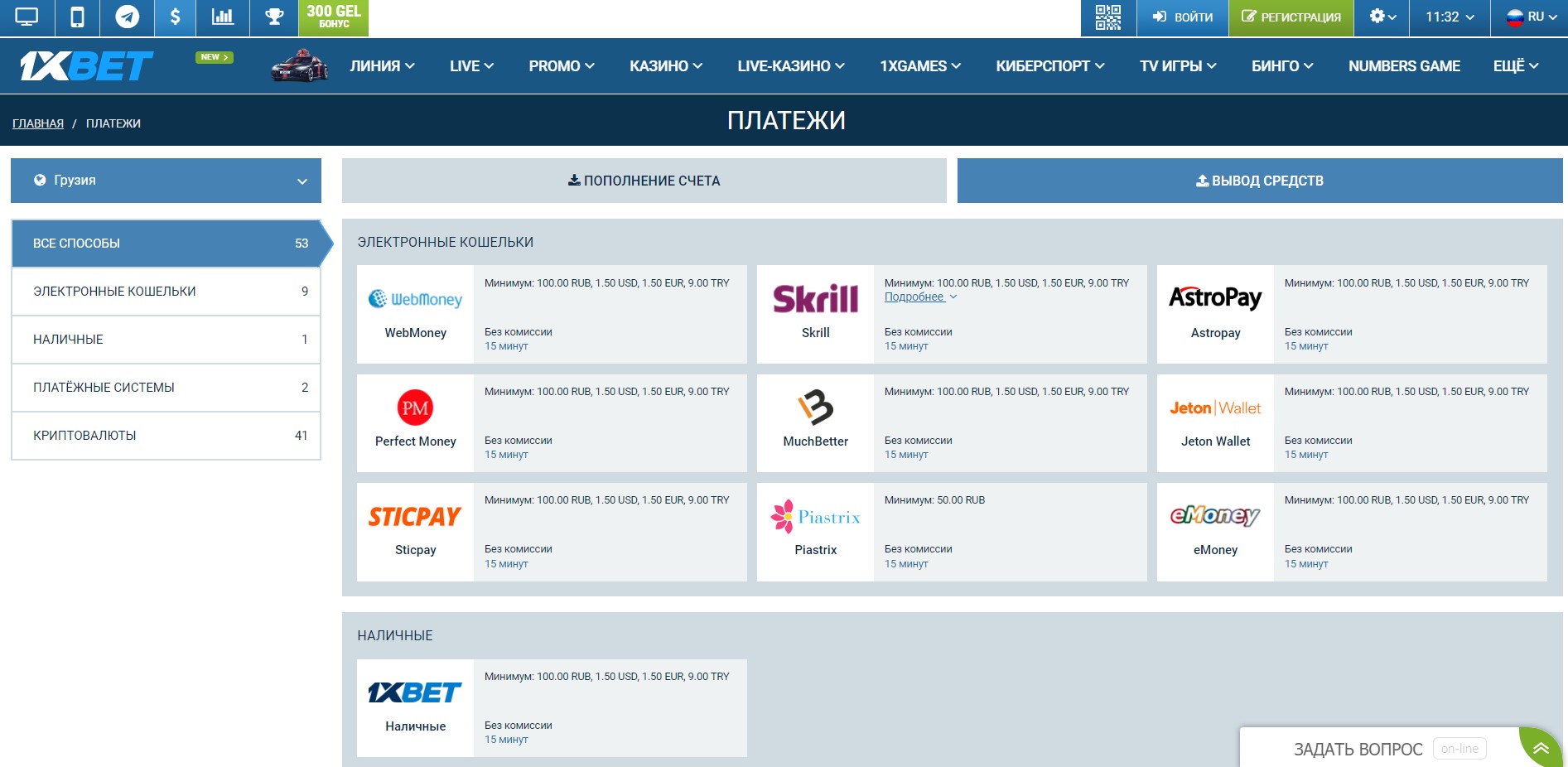Open the LIVE menu

pyautogui.click(x=471, y=66)
